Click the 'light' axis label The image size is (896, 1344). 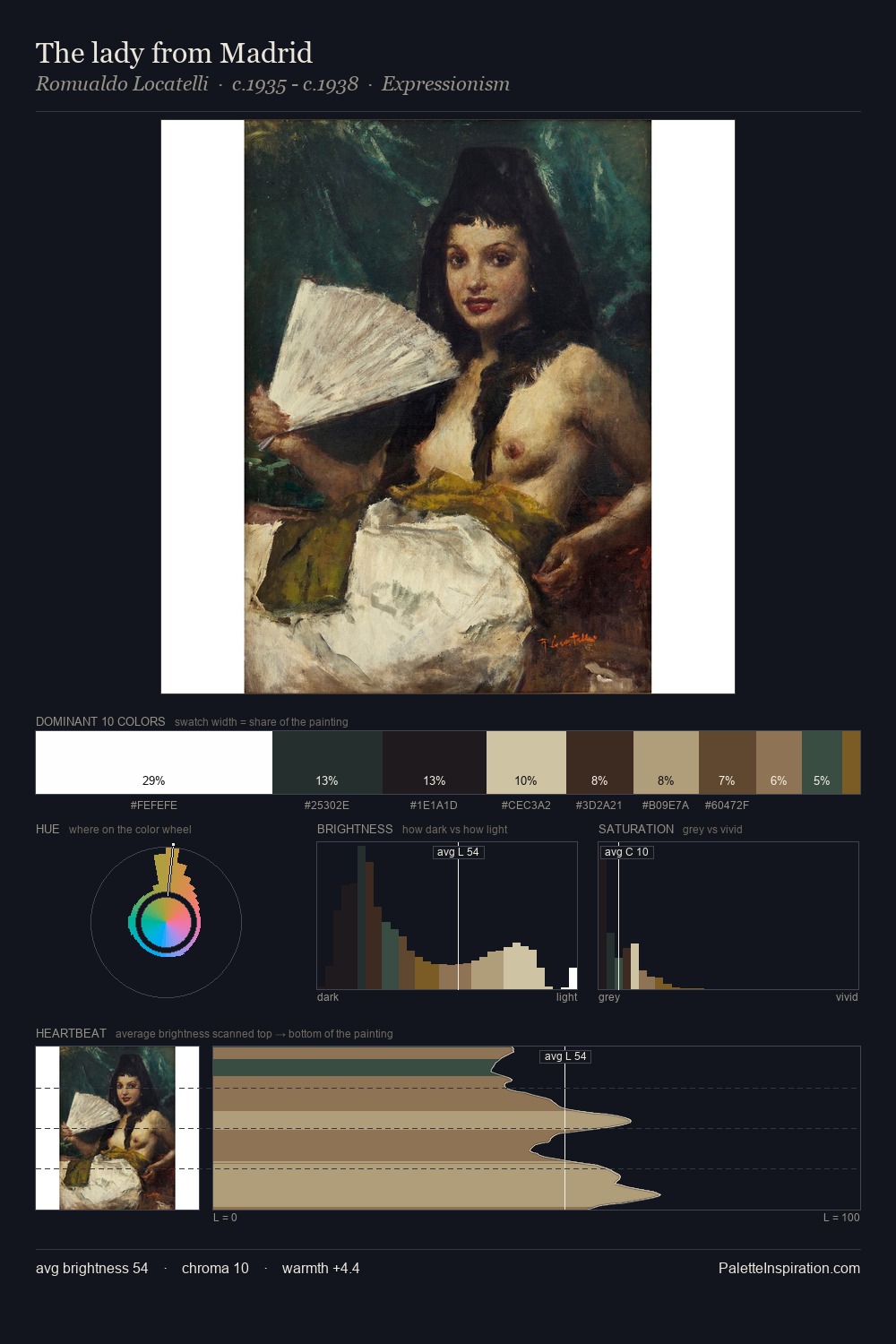567,997
